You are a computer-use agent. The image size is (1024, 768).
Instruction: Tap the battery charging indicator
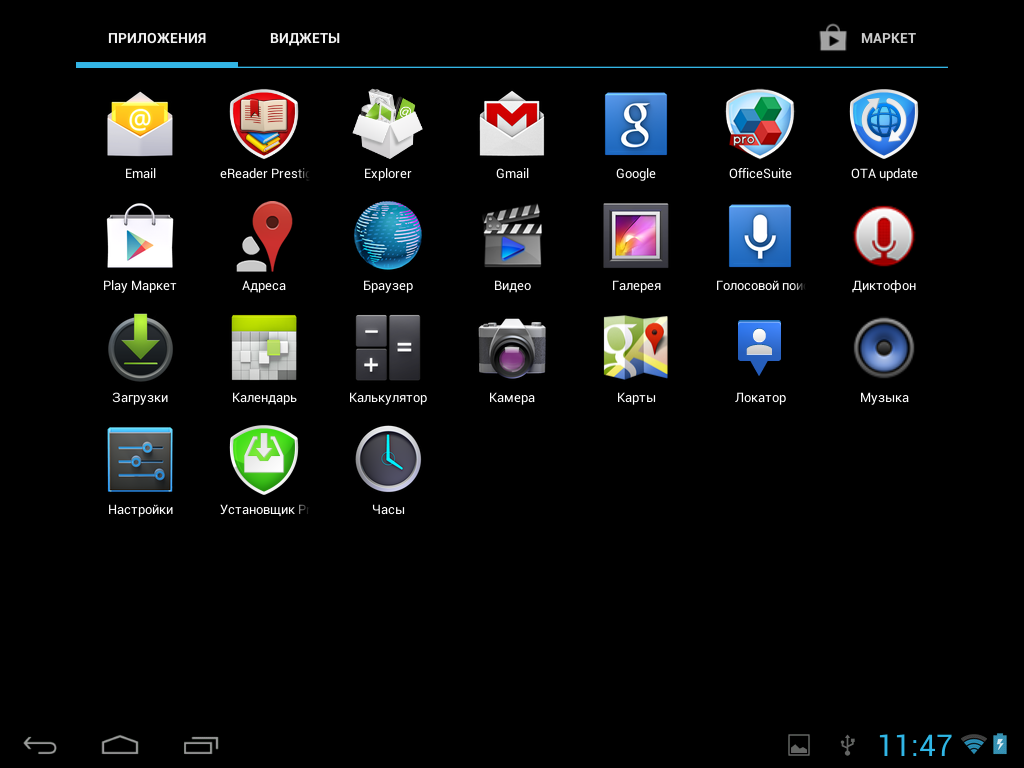[1000, 744]
